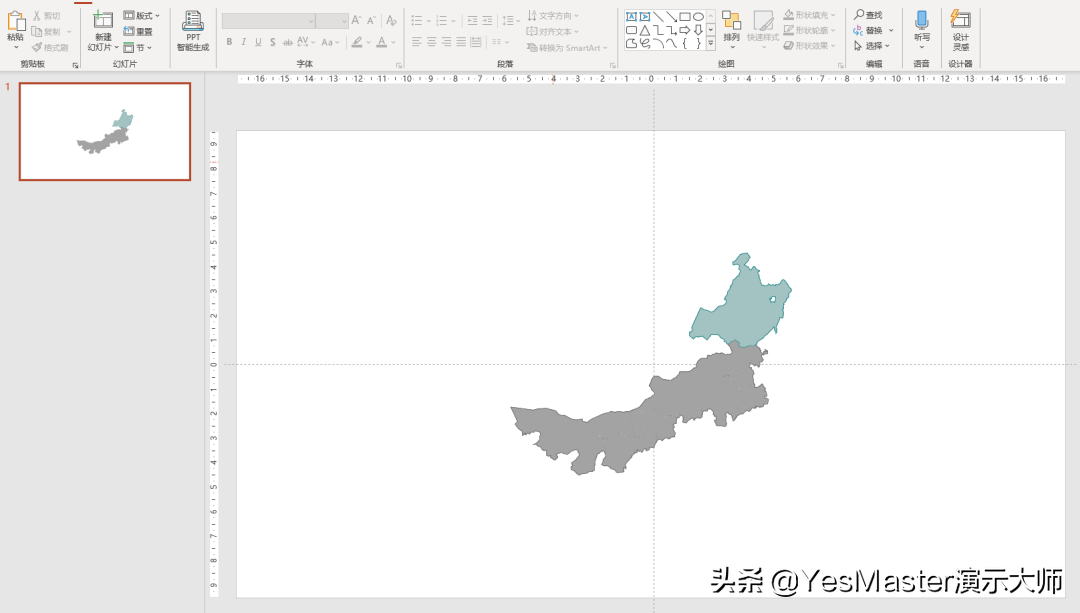Toggle italic formatting

[242, 42]
